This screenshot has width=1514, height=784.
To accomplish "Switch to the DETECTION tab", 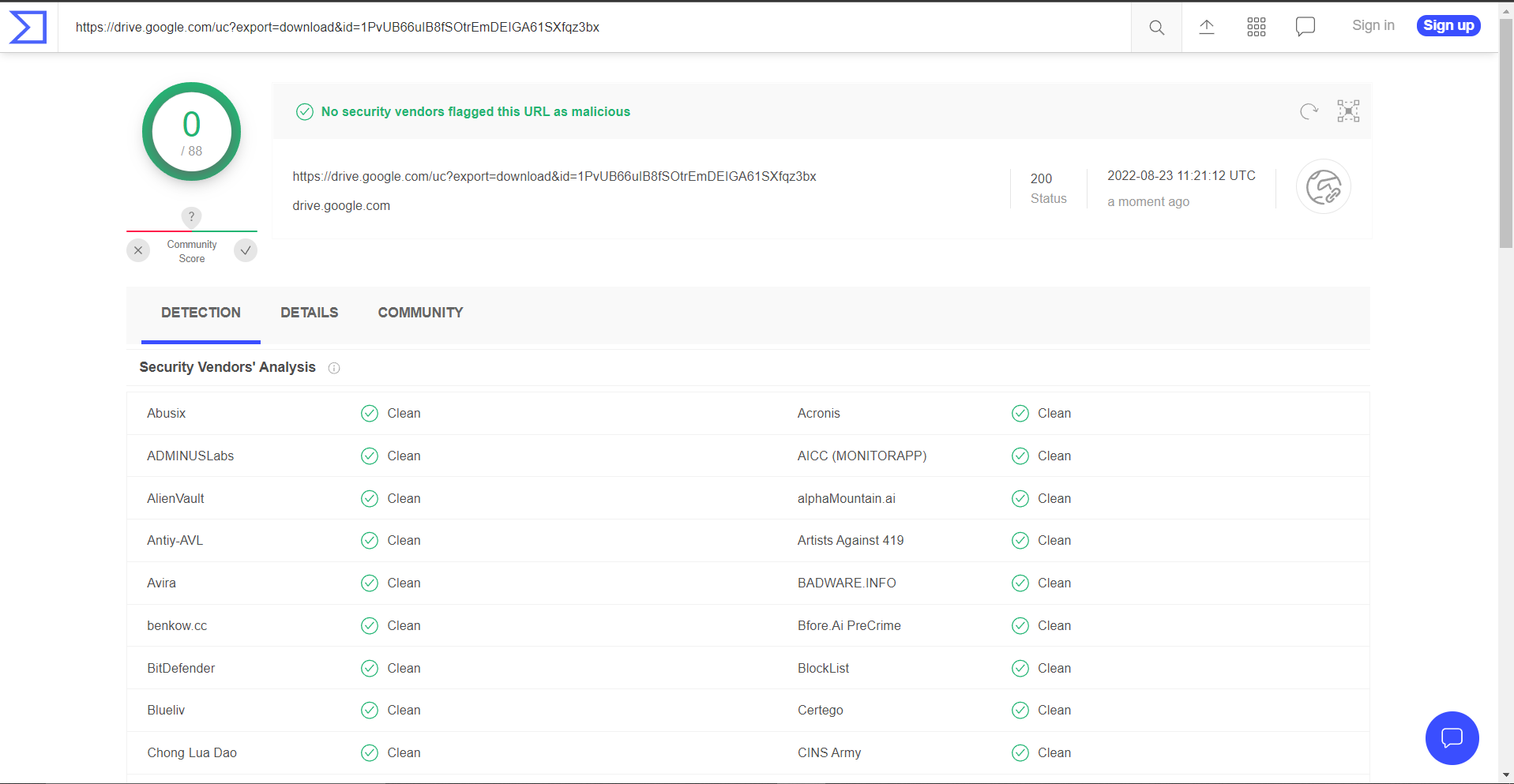I will point(201,313).
